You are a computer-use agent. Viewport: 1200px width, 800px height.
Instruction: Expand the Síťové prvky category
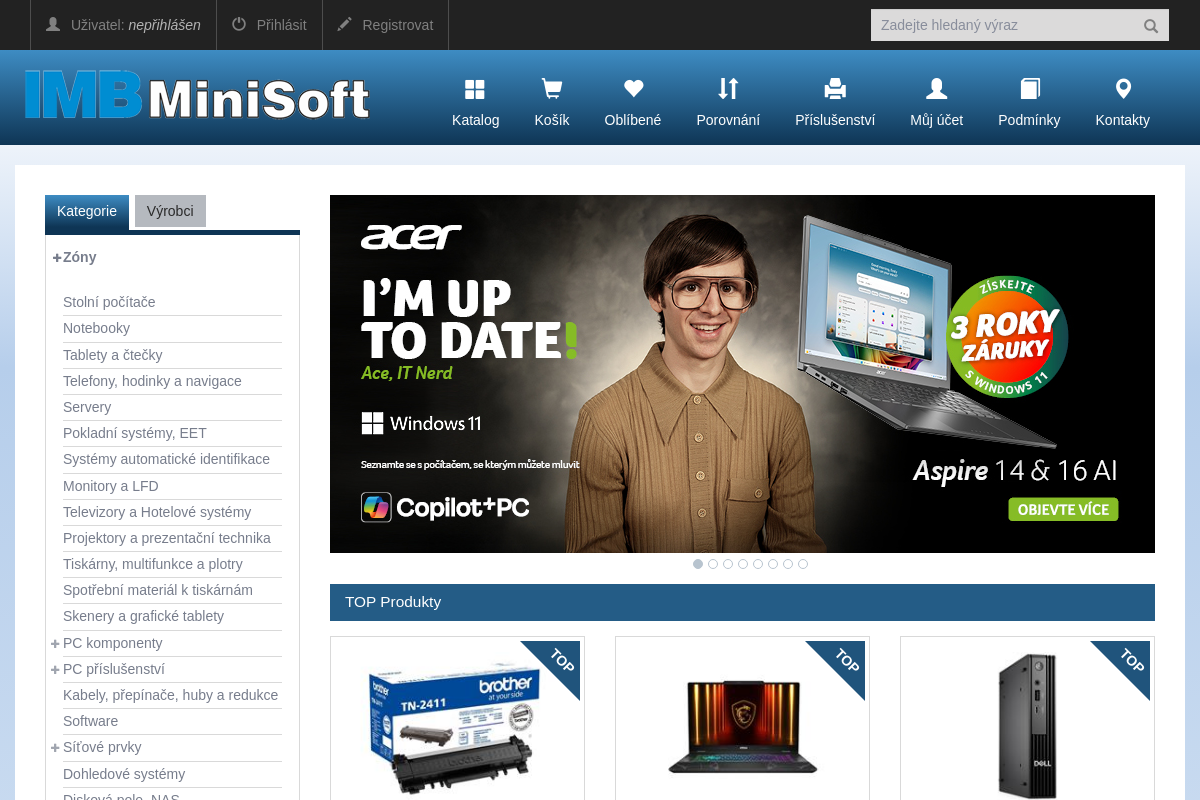55,747
